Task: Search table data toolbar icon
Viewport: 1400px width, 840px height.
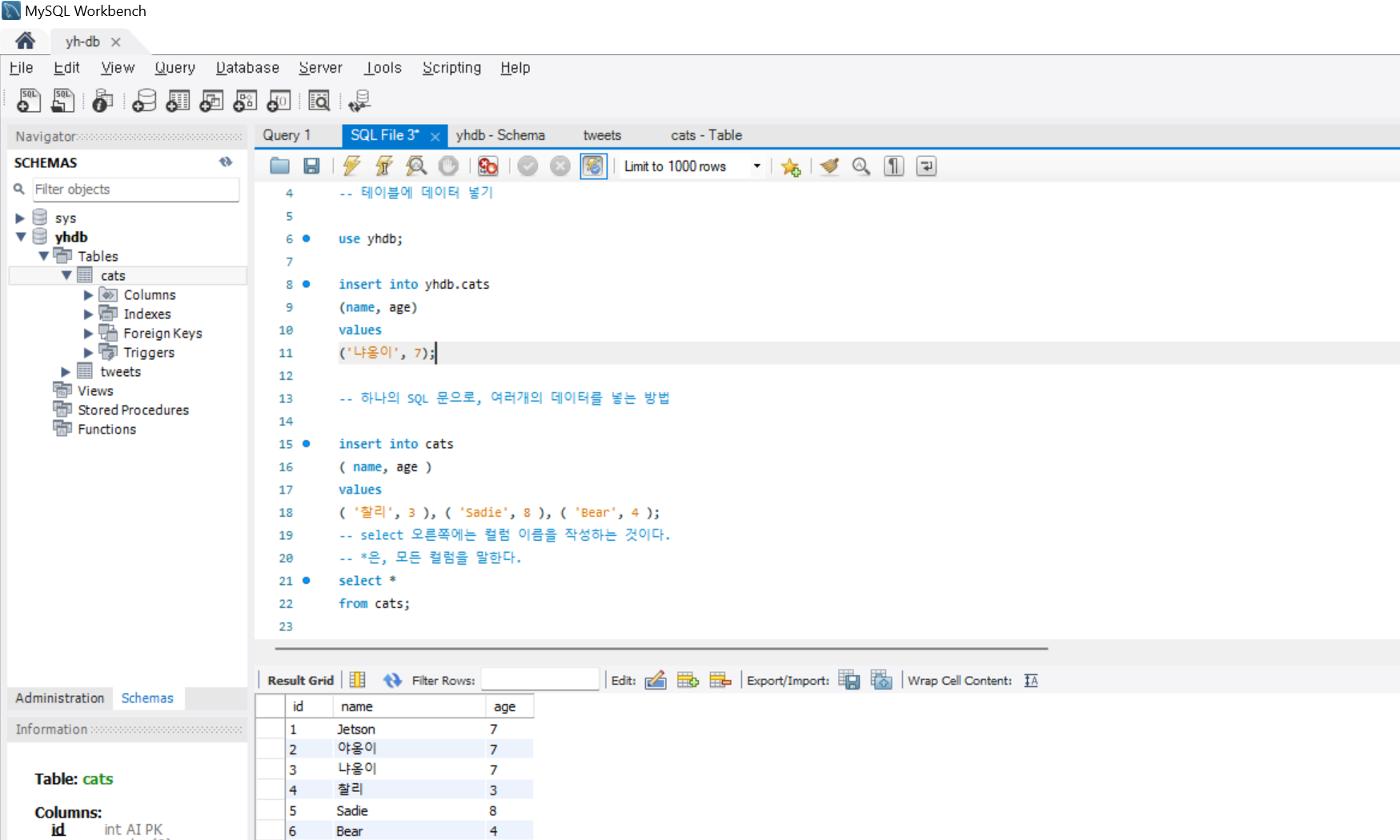Action: pos(319,101)
